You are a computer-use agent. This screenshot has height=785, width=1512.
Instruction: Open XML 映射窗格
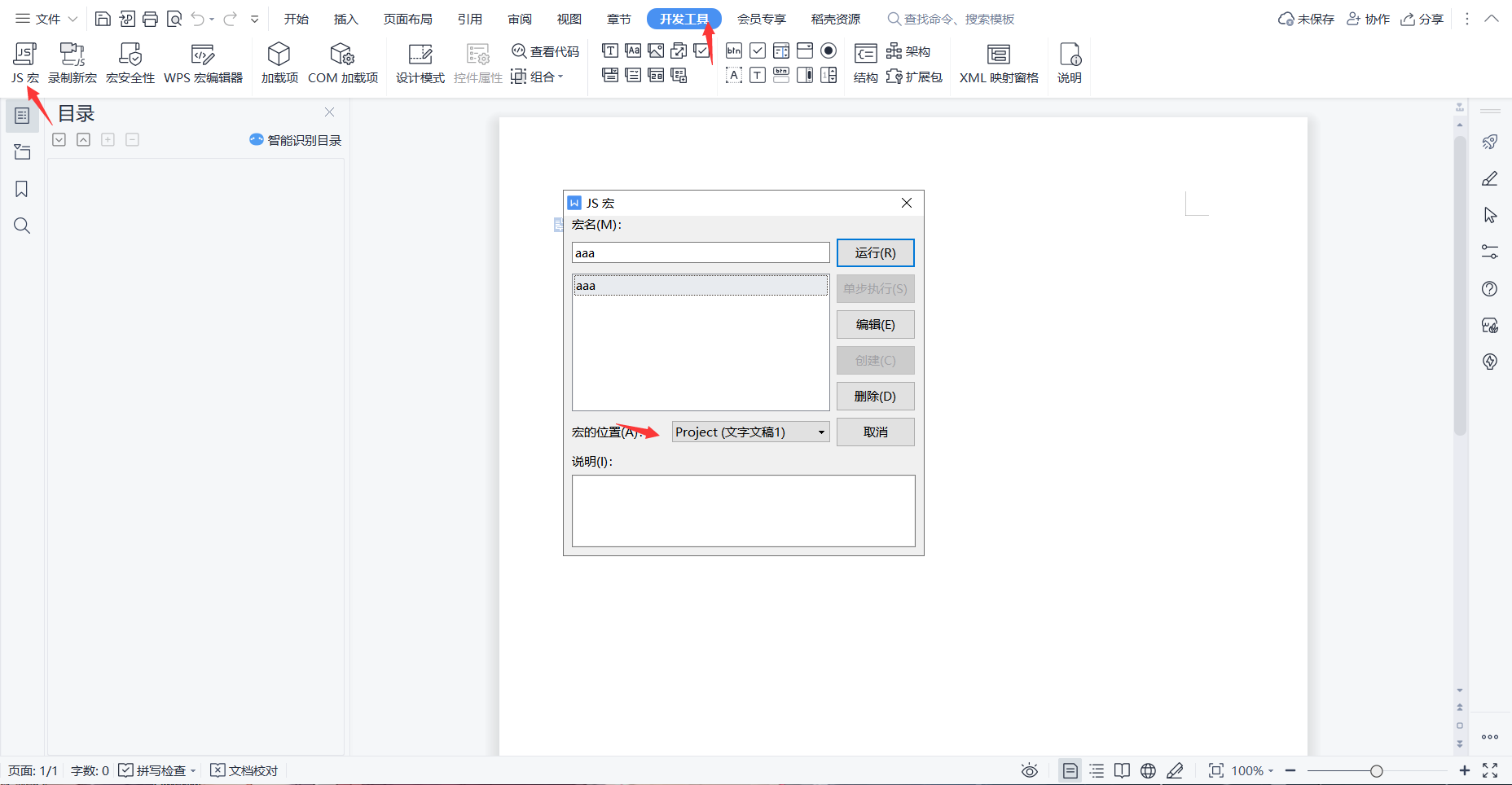coord(999,64)
